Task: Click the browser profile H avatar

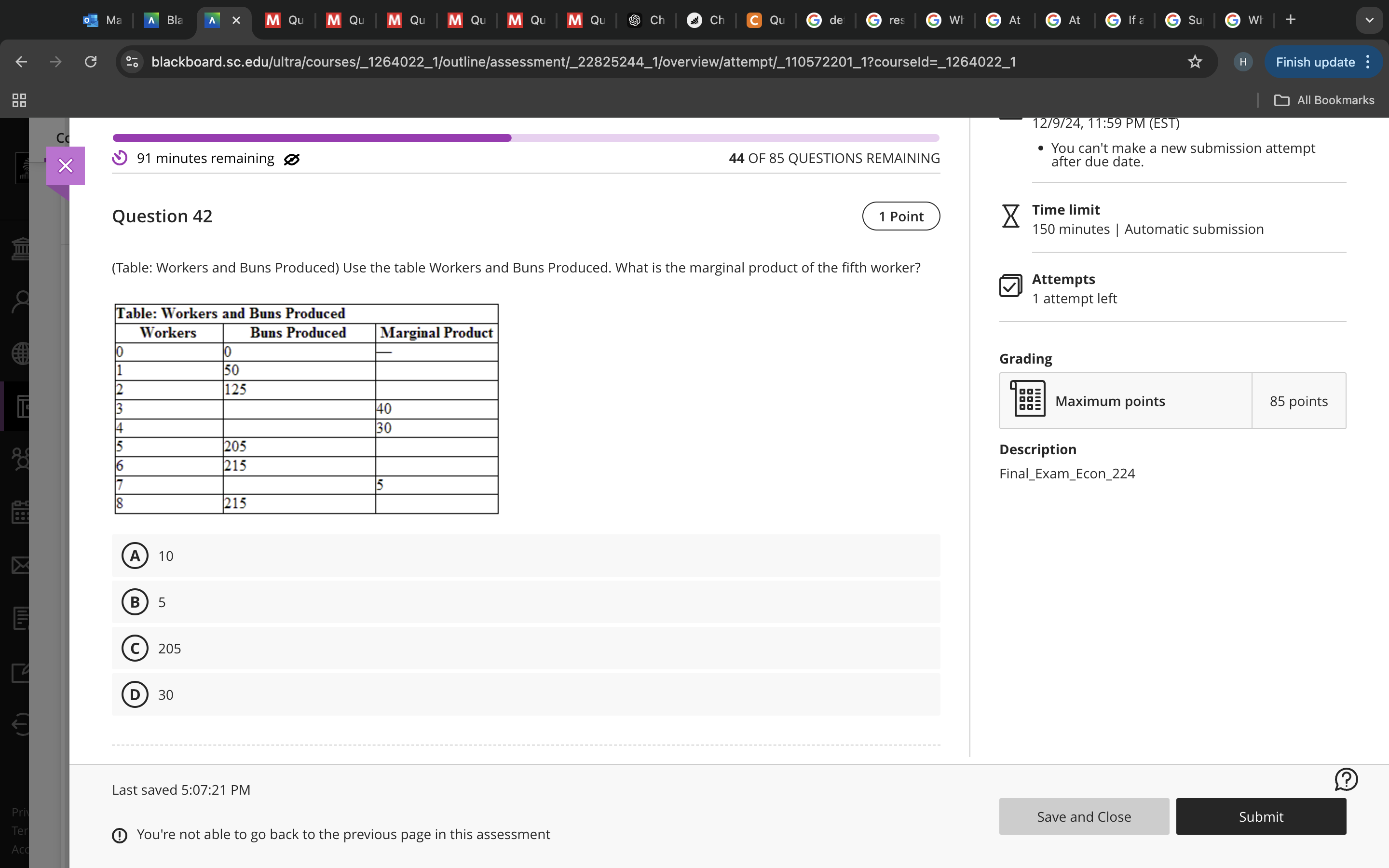Action: tap(1243, 62)
